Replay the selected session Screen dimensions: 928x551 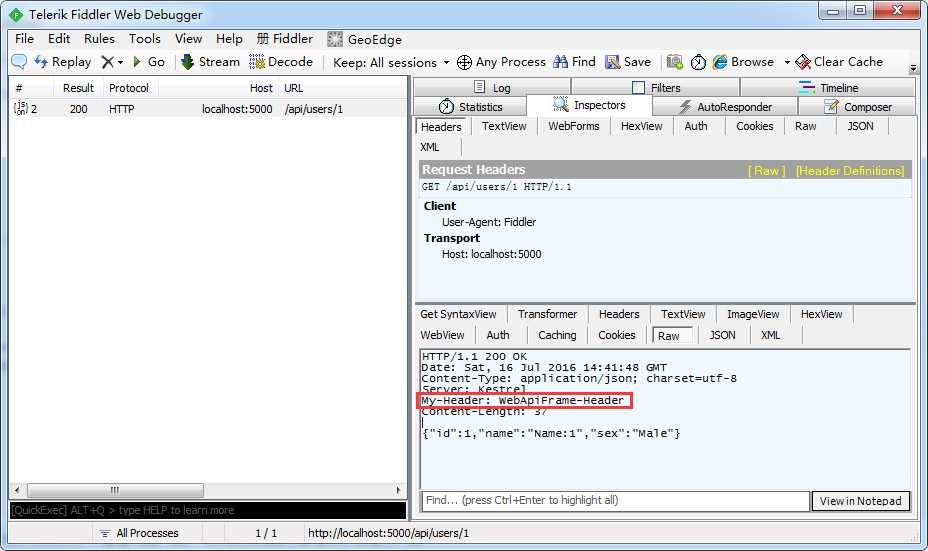click(x=63, y=62)
